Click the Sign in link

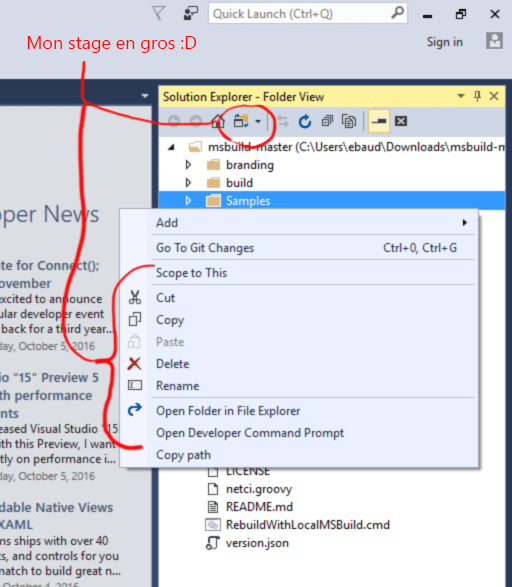(x=445, y=42)
